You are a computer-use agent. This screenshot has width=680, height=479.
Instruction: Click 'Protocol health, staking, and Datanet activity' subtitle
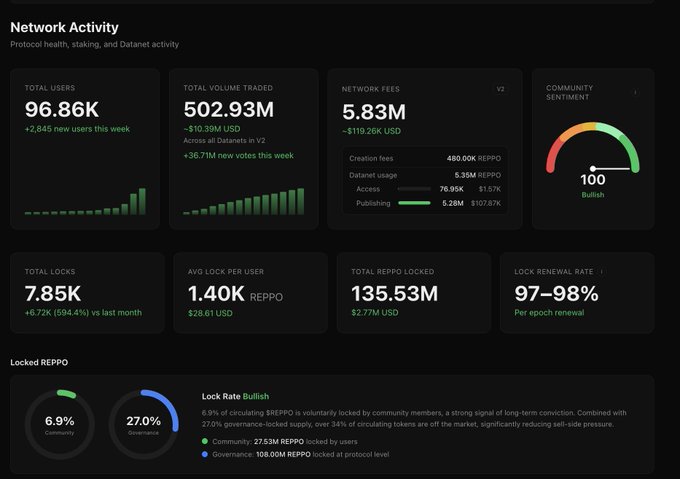click(x=95, y=44)
